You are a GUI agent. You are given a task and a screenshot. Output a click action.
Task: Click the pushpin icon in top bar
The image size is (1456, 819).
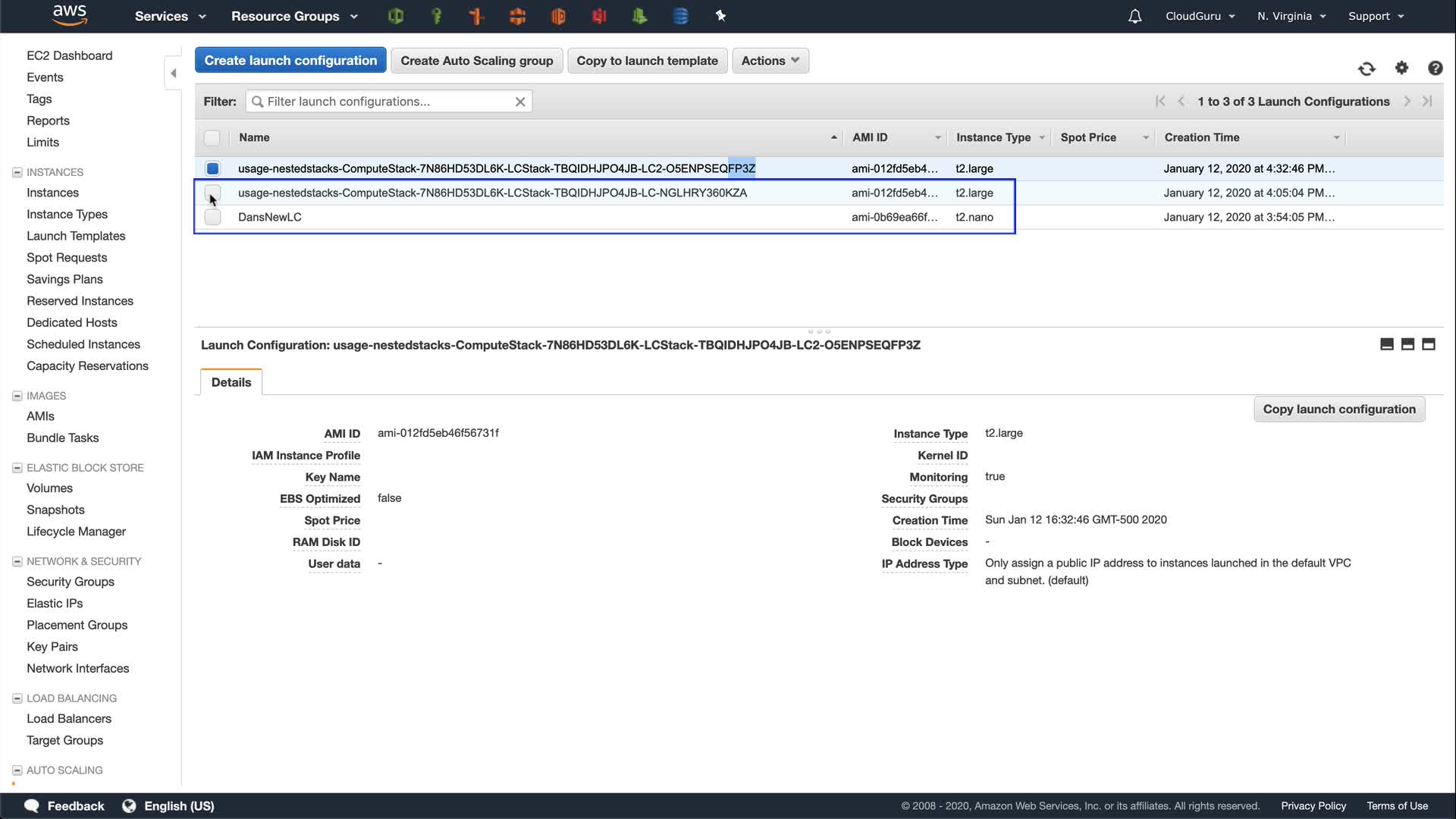[x=720, y=16]
